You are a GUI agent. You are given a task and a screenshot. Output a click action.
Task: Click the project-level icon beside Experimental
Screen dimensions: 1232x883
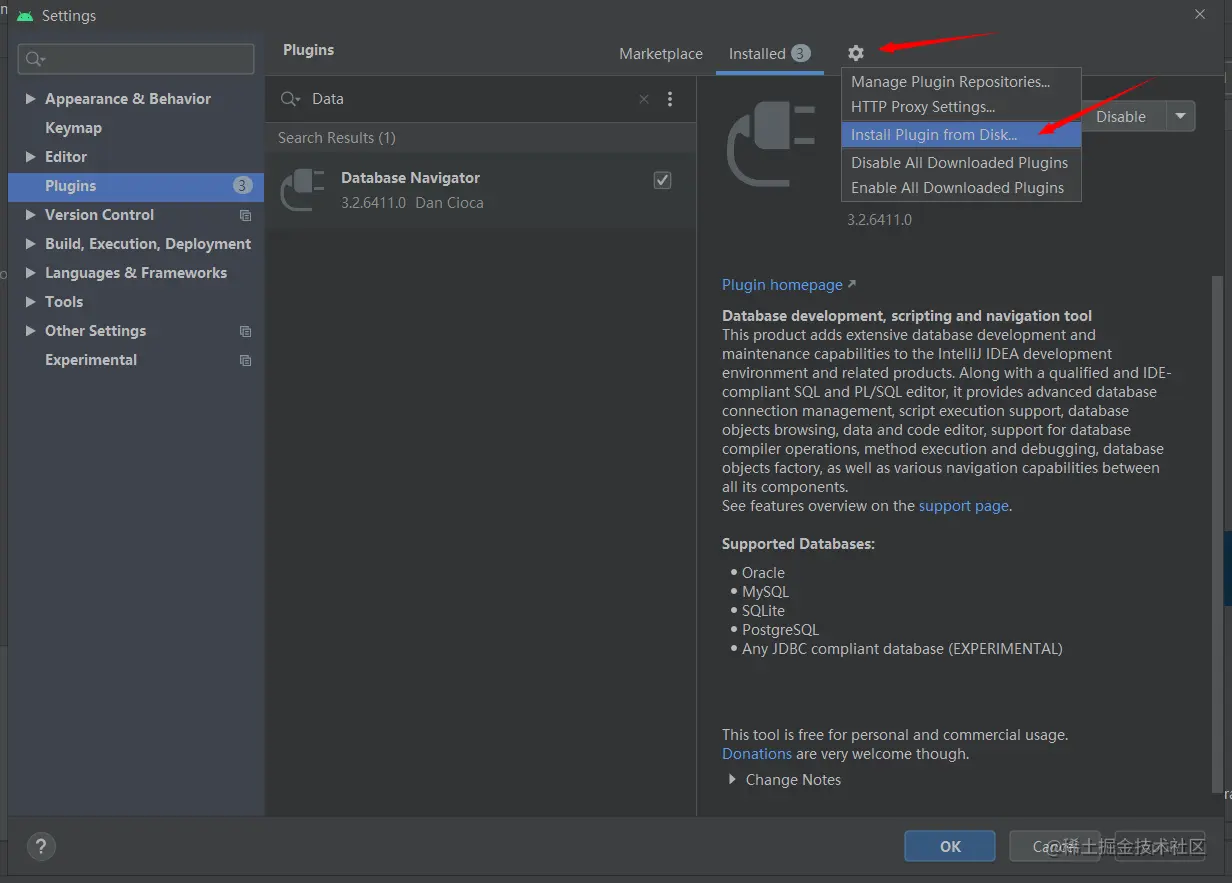tap(246, 360)
